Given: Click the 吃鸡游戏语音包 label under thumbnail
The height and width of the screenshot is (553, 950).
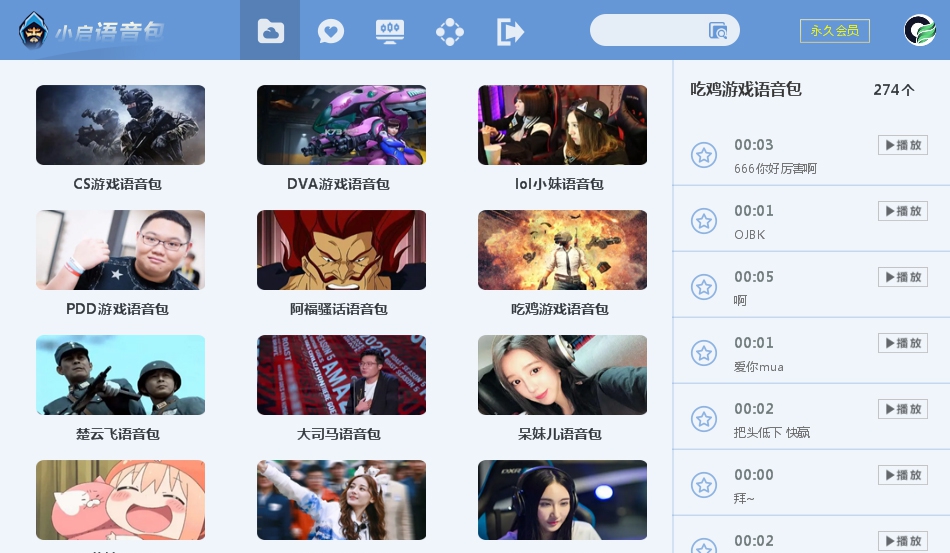Looking at the screenshot, I should pos(560,309).
